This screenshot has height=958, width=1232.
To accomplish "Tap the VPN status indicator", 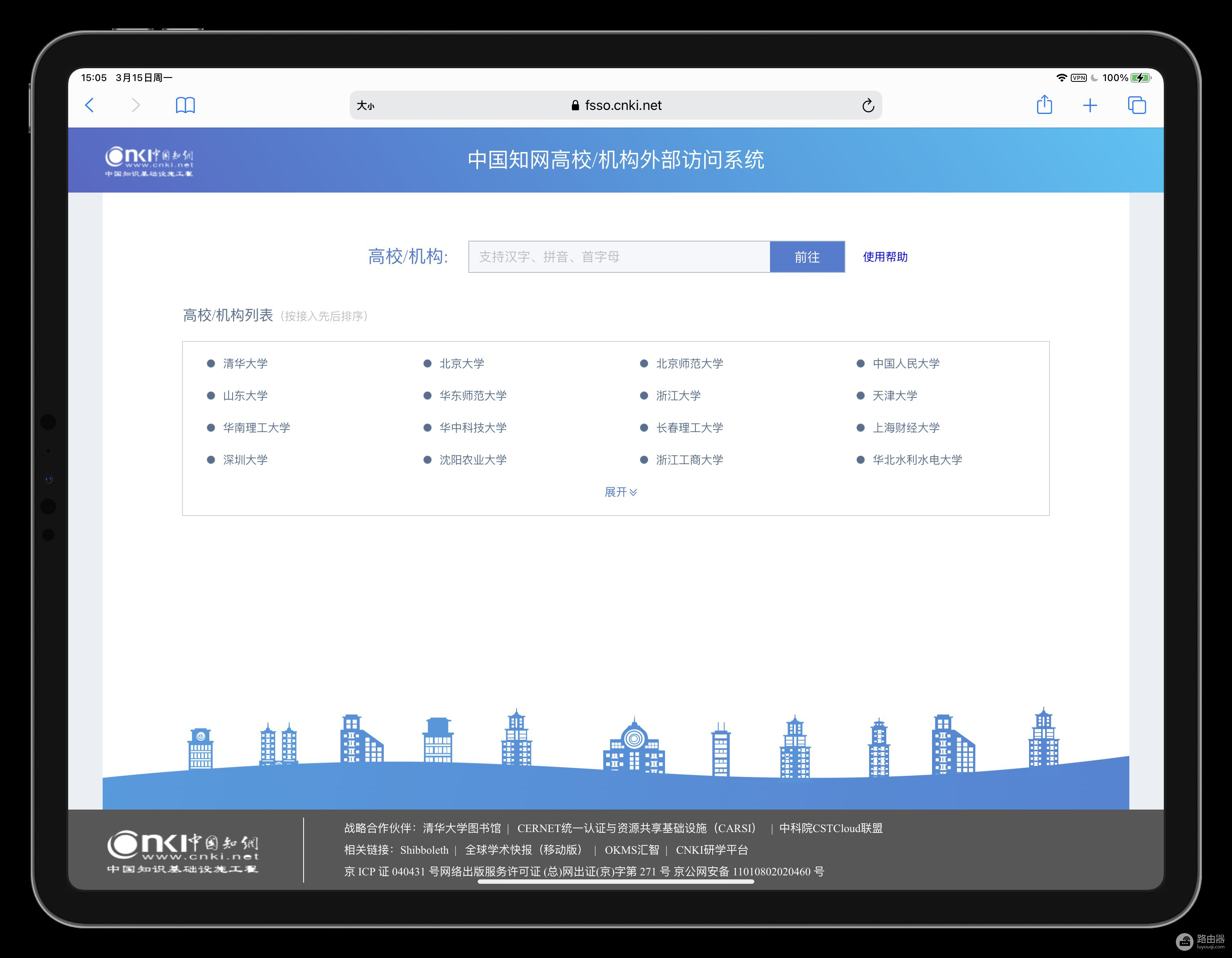I will pyautogui.click(x=1078, y=78).
